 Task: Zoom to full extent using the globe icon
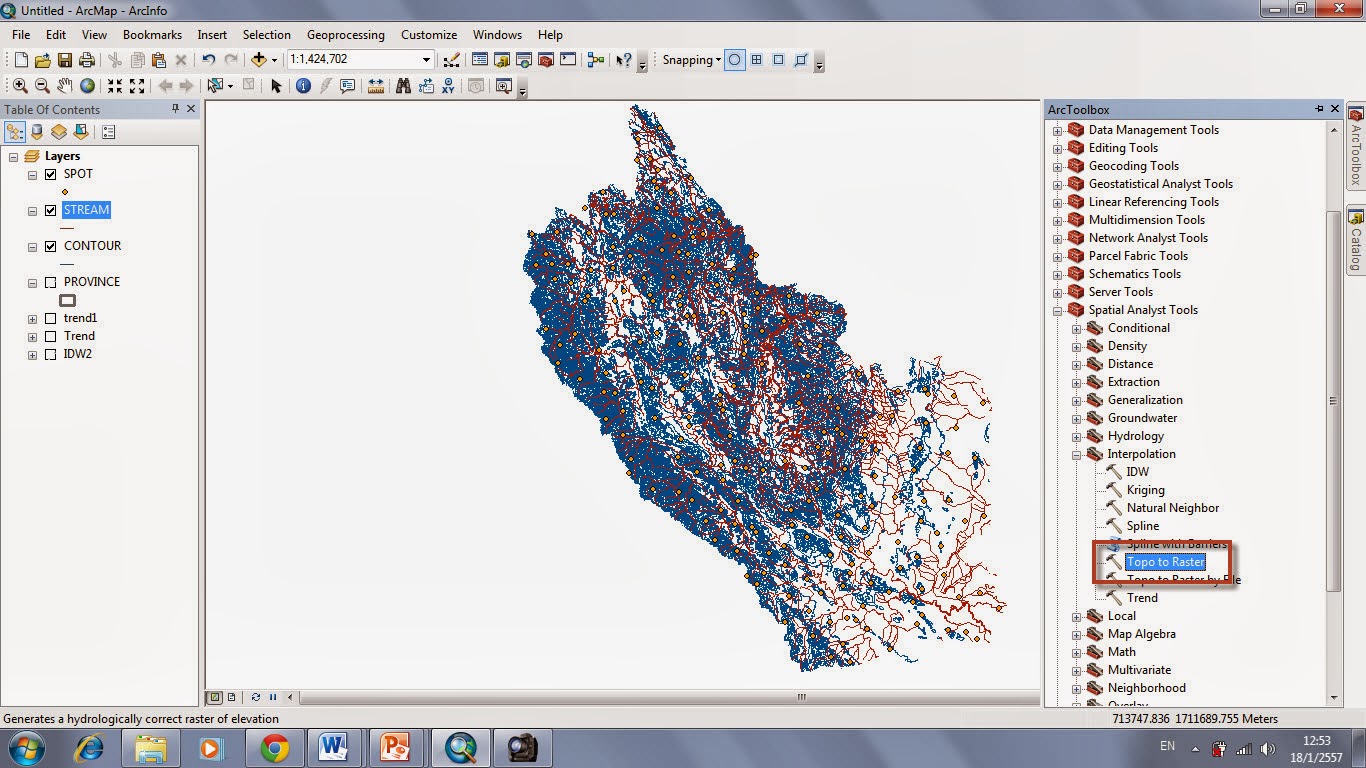point(86,86)
